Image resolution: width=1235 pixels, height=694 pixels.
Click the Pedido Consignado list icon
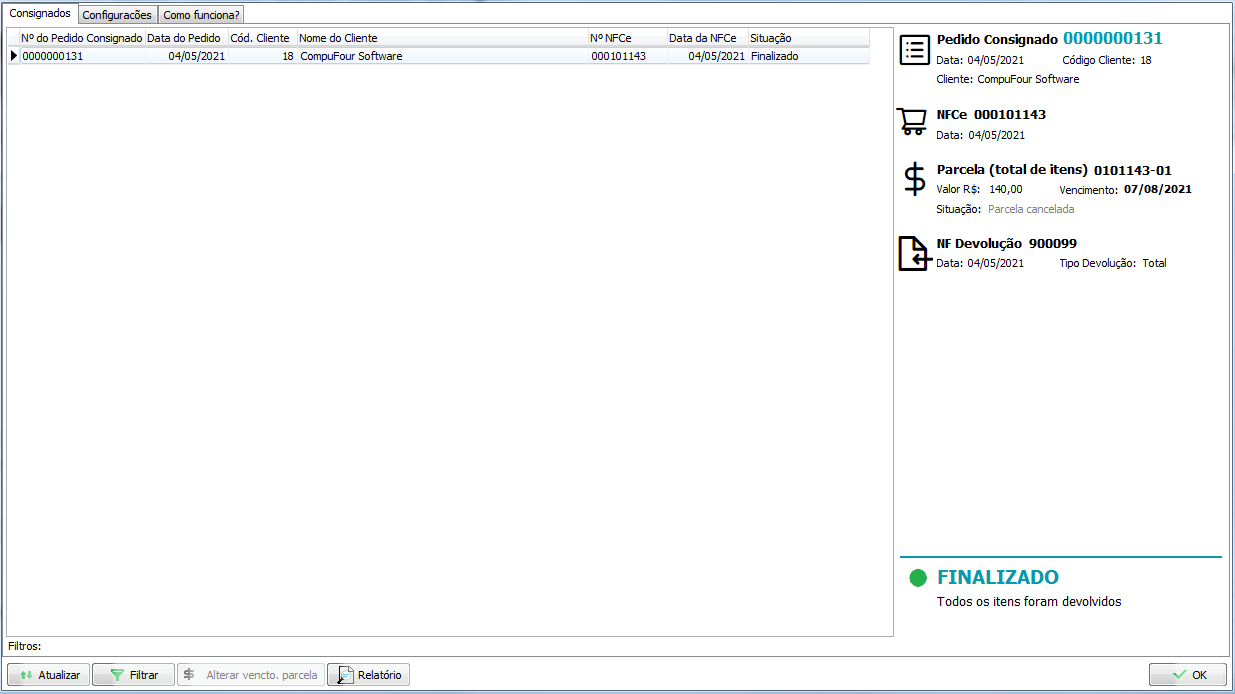(x=914, y=50)
